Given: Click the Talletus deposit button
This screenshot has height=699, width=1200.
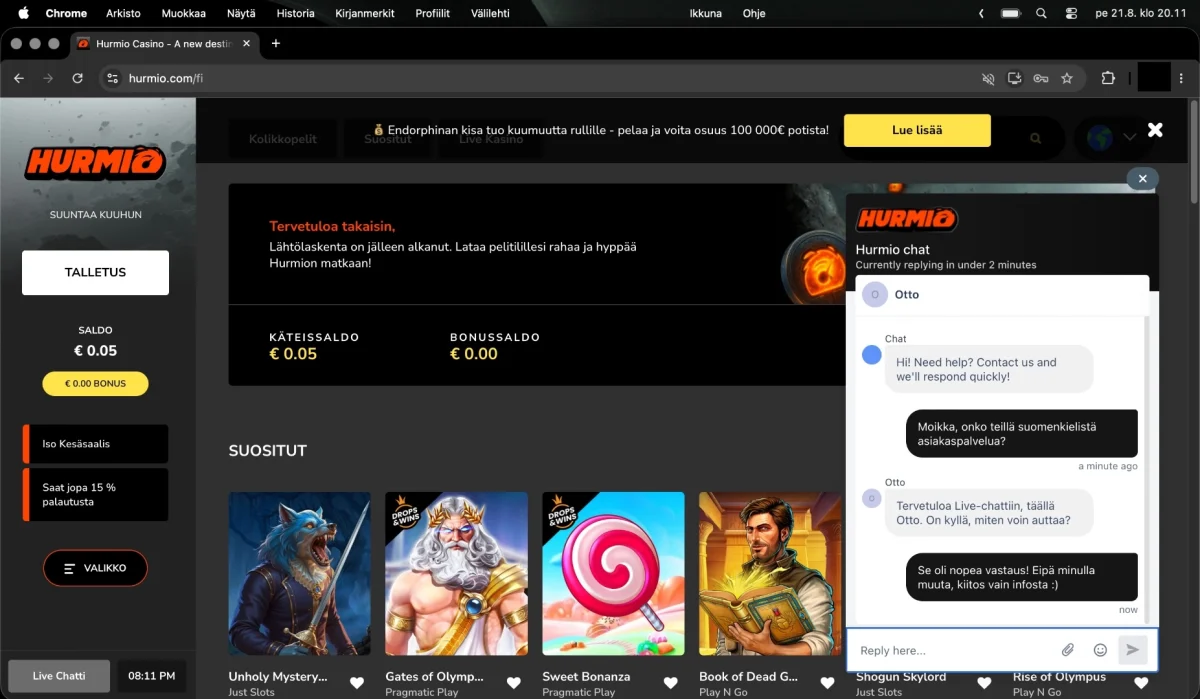Looking at the screenshot, I should pyautogui.click(x=95, y=272).
